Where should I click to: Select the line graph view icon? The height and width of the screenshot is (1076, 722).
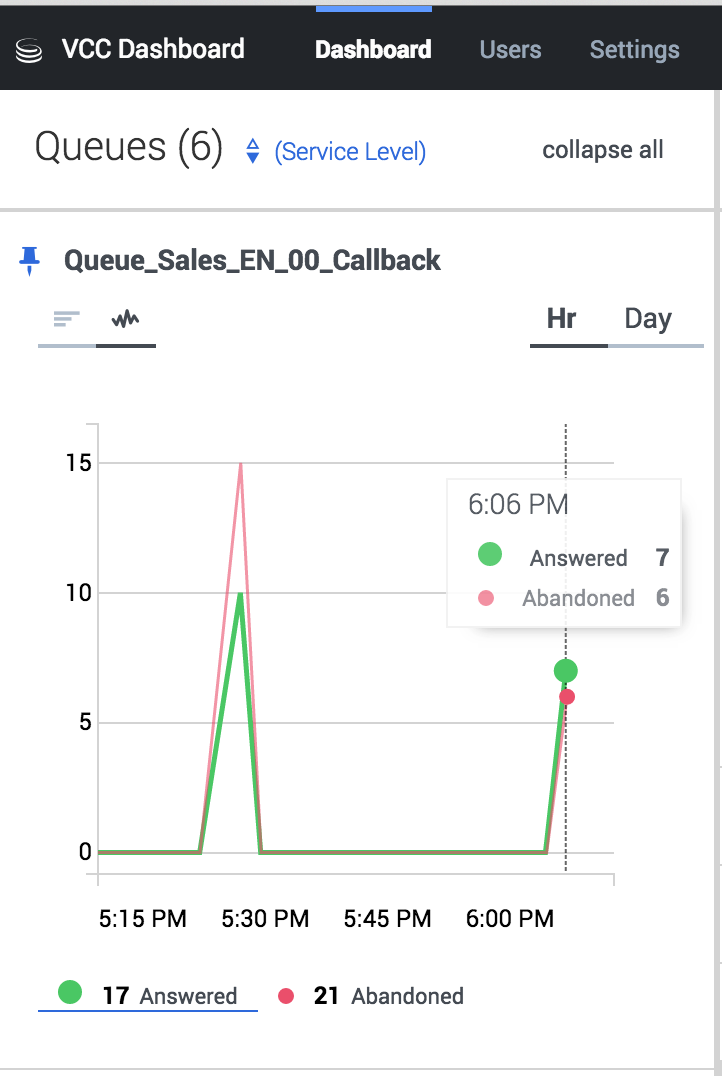point(126,319)
